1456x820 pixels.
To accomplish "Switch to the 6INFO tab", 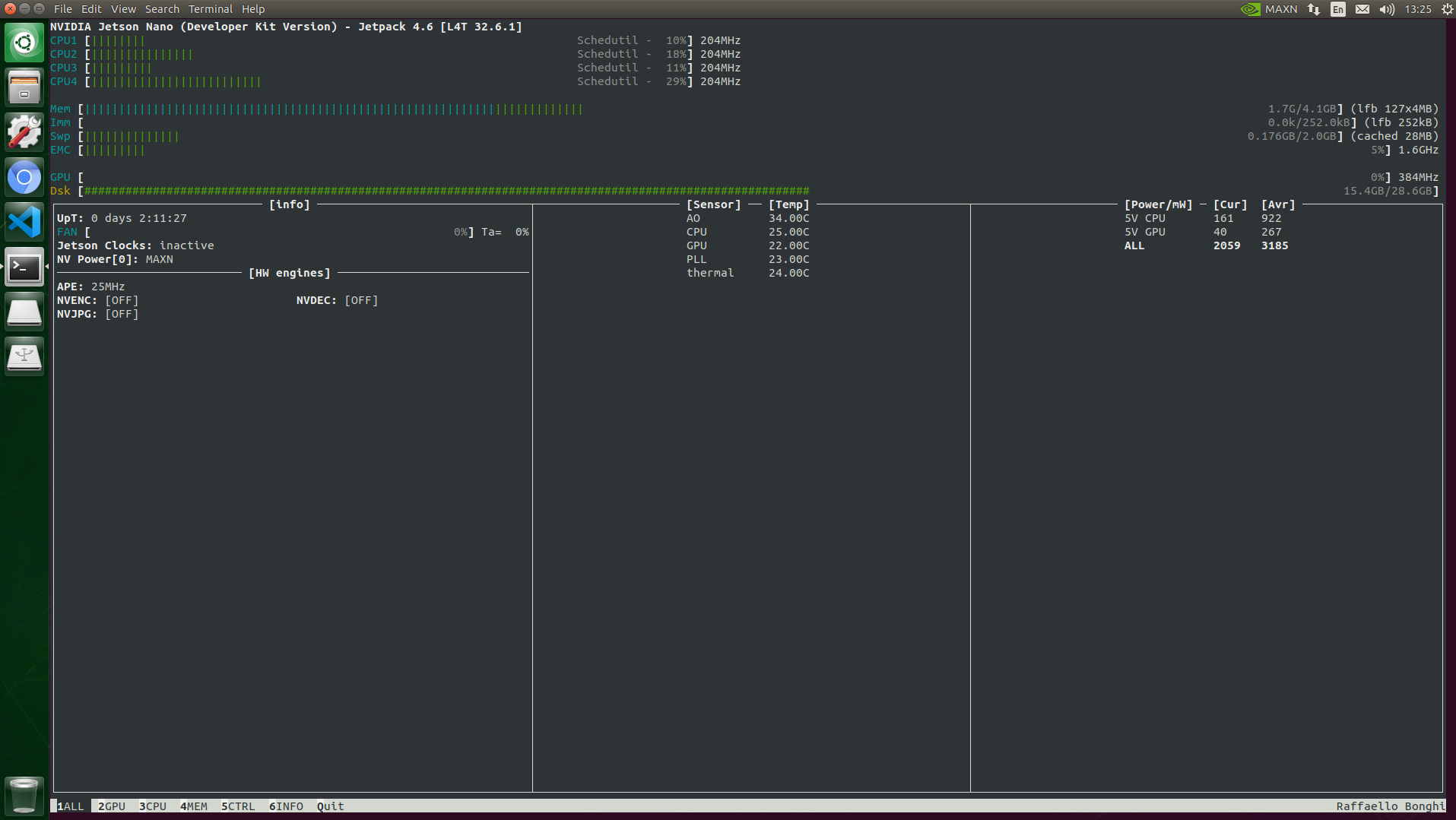I will (286, 806).
